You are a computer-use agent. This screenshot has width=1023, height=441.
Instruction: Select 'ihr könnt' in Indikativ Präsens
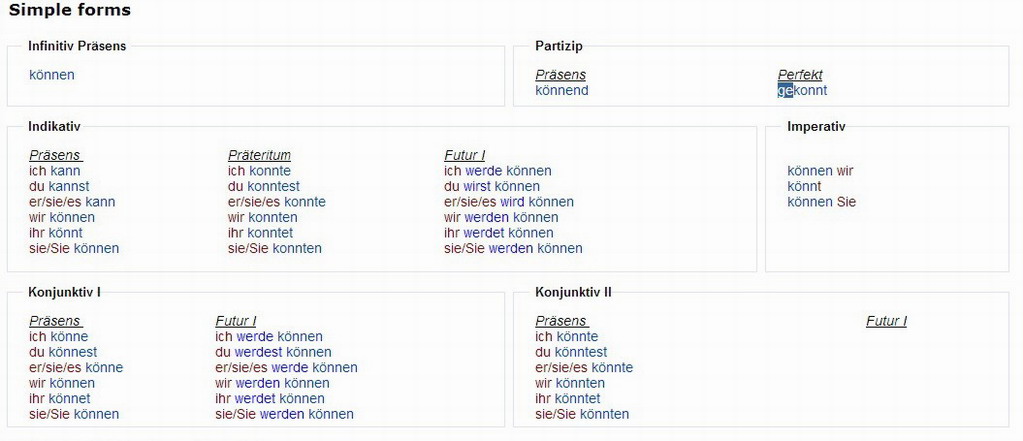pos(56,233)
